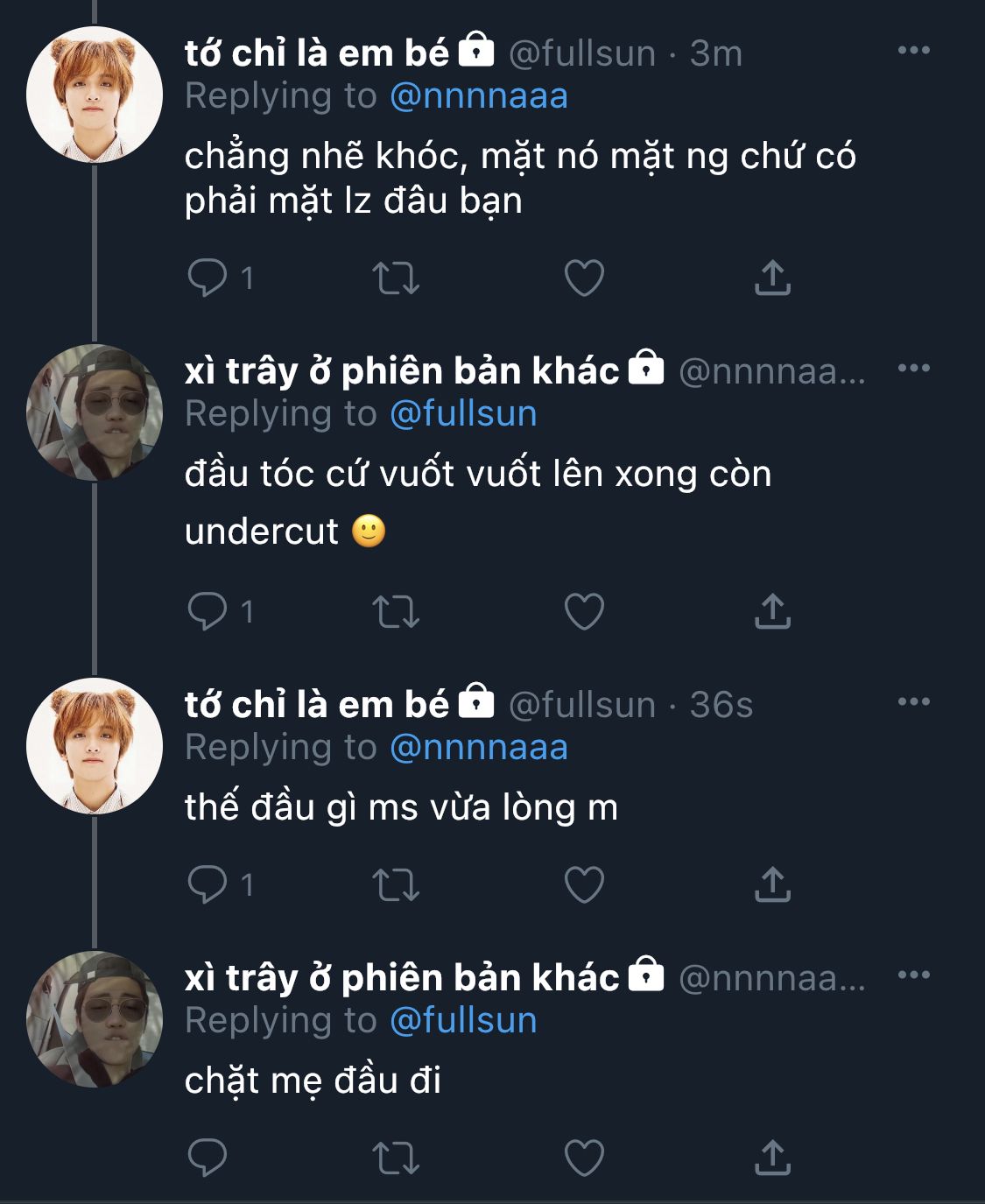This screenshot has height=1204, width=985.
Task: Like the 'chẳng nhẽ khóc' tweet
Action: coord(584,278)
